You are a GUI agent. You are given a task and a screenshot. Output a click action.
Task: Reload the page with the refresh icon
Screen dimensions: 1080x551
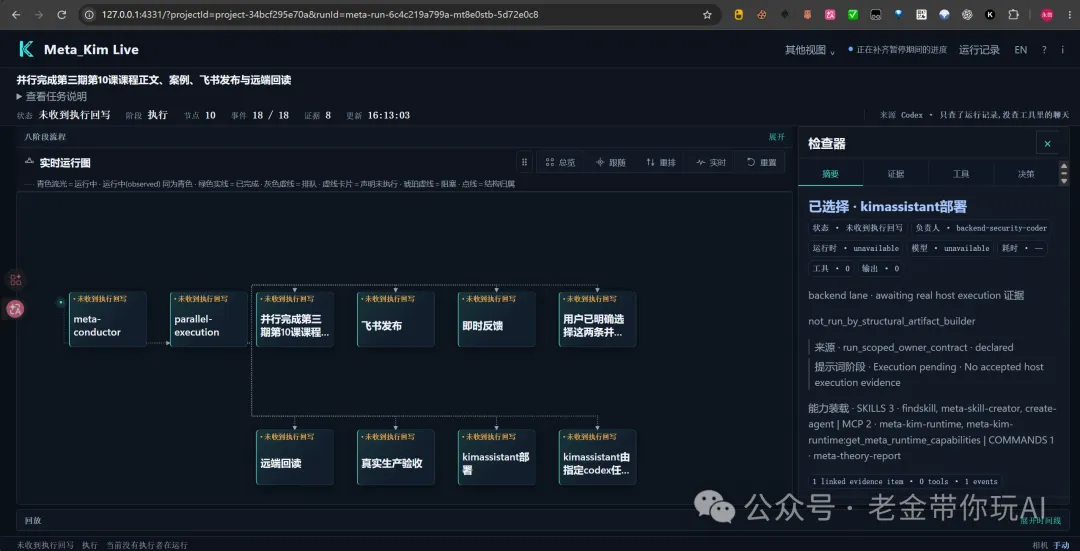(61, 14)
